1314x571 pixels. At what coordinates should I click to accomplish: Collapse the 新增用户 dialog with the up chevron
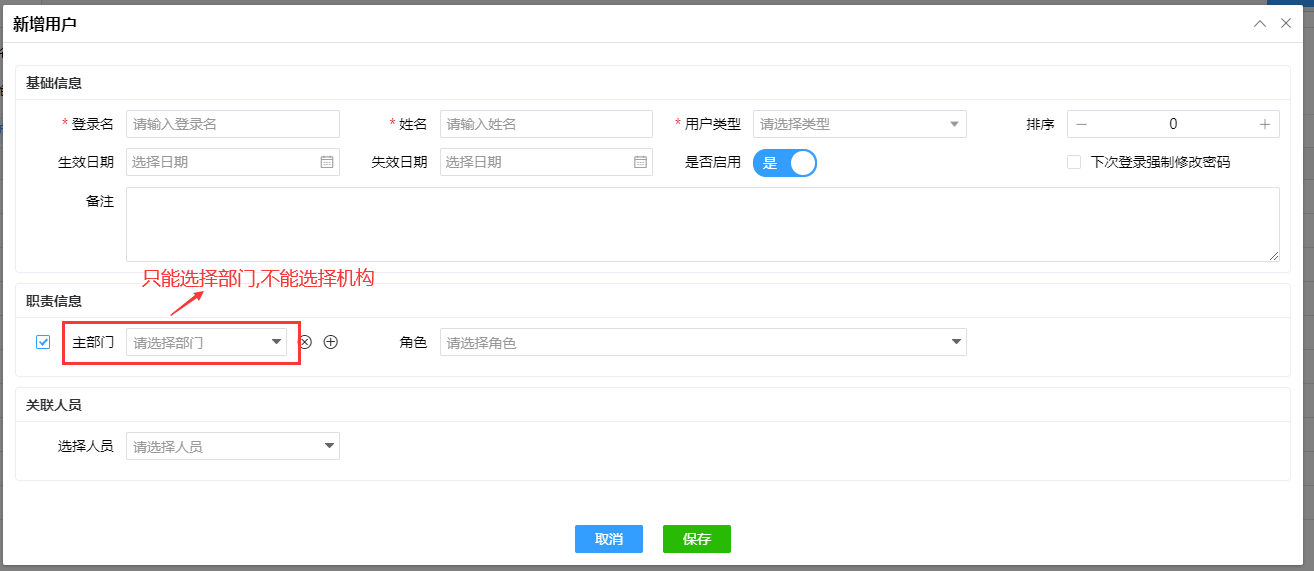click(1260, 23)
